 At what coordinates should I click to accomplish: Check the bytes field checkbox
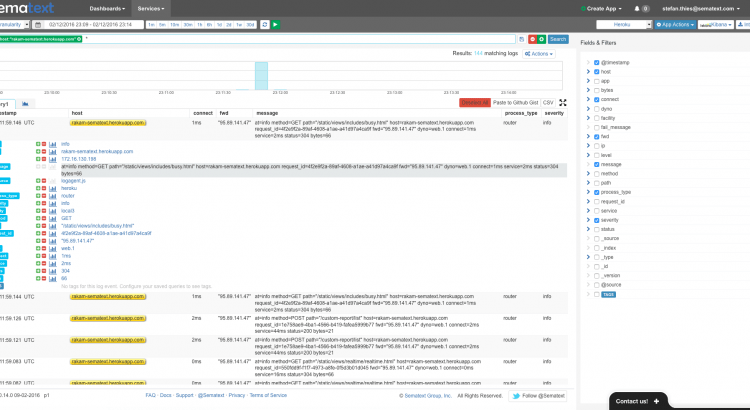(x=596, y=90)
